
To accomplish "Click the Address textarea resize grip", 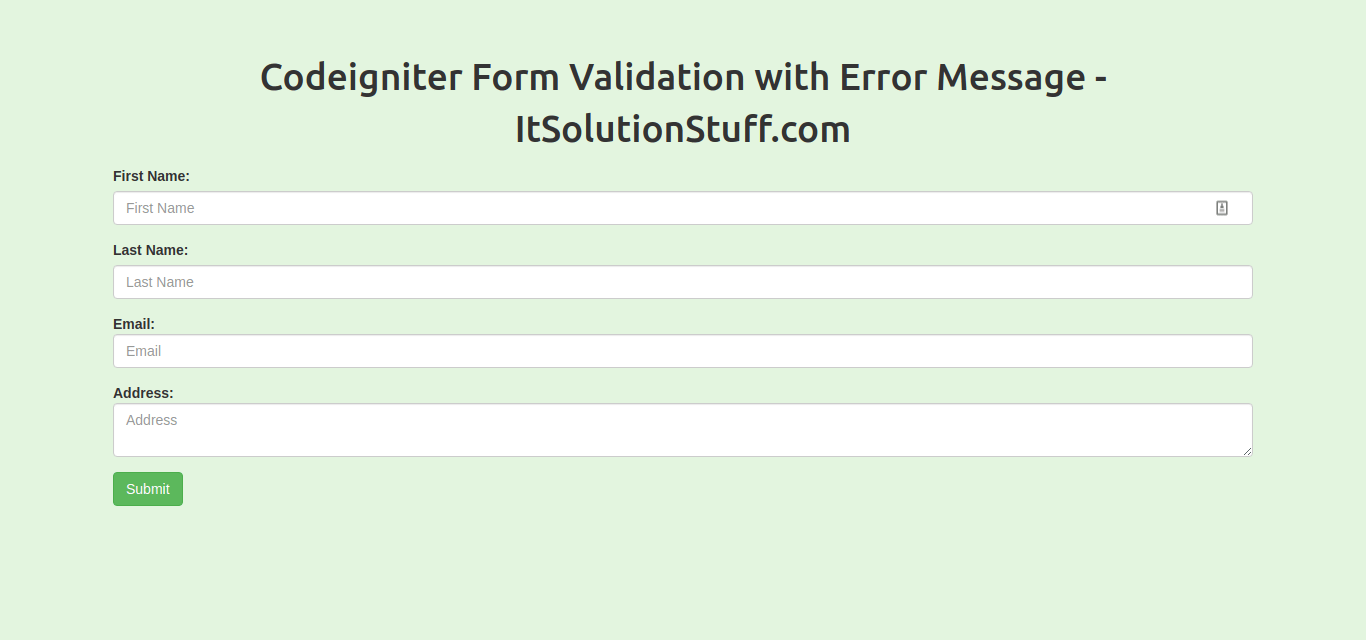I will coord(1247,451).
